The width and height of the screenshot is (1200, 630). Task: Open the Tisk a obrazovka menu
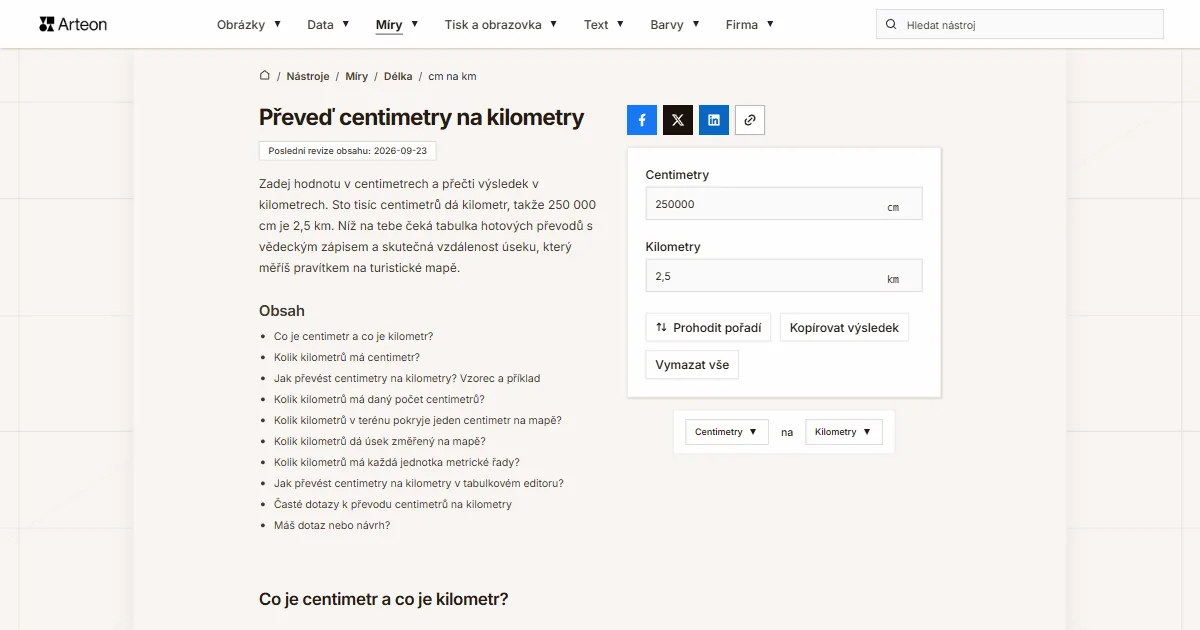(x=501, y=24)
